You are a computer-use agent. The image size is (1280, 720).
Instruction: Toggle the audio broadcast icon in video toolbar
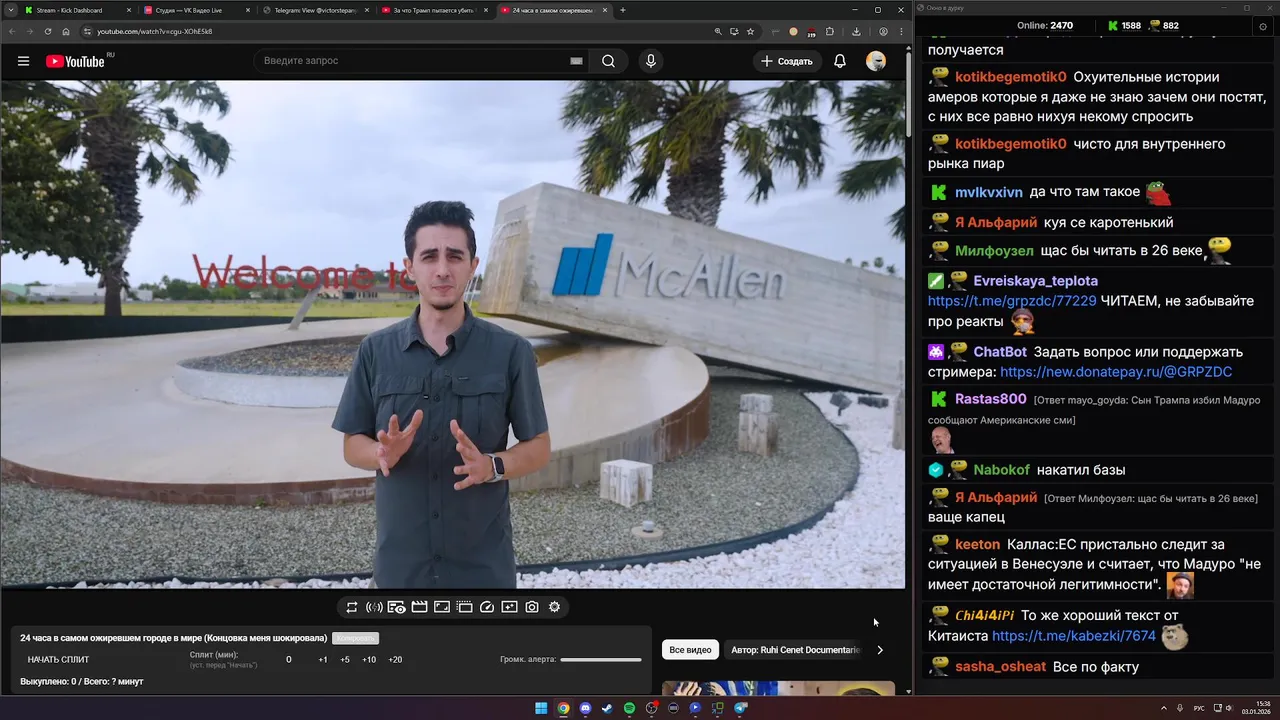tap(374, 607)
